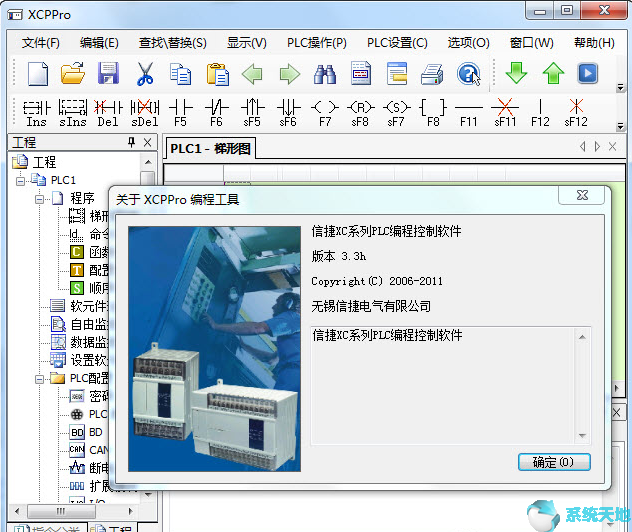
Task: Insert set coil sF7
Action: [x=396, y=113]
